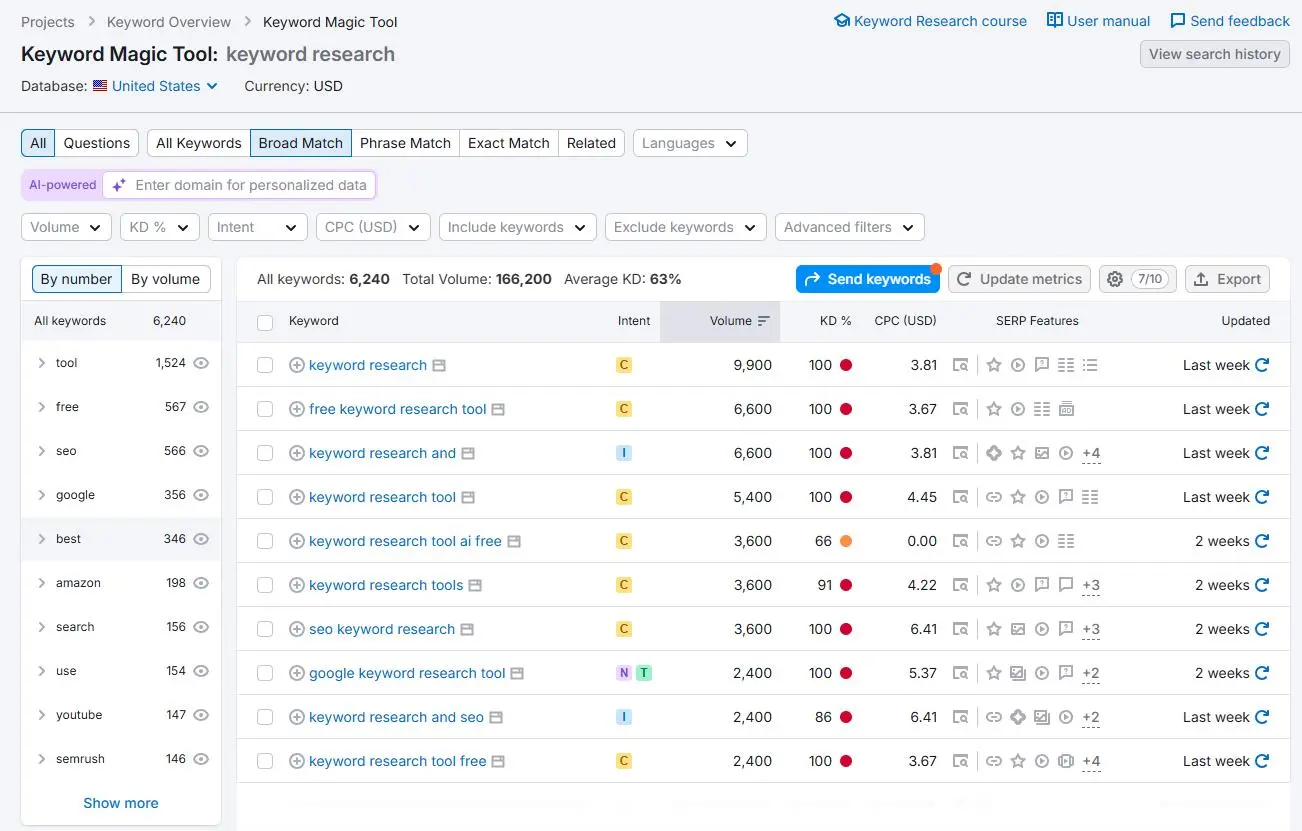Viewport: 1302px width, 831px height.
Task: Expand the google keyword group
Action: [41, 495]
